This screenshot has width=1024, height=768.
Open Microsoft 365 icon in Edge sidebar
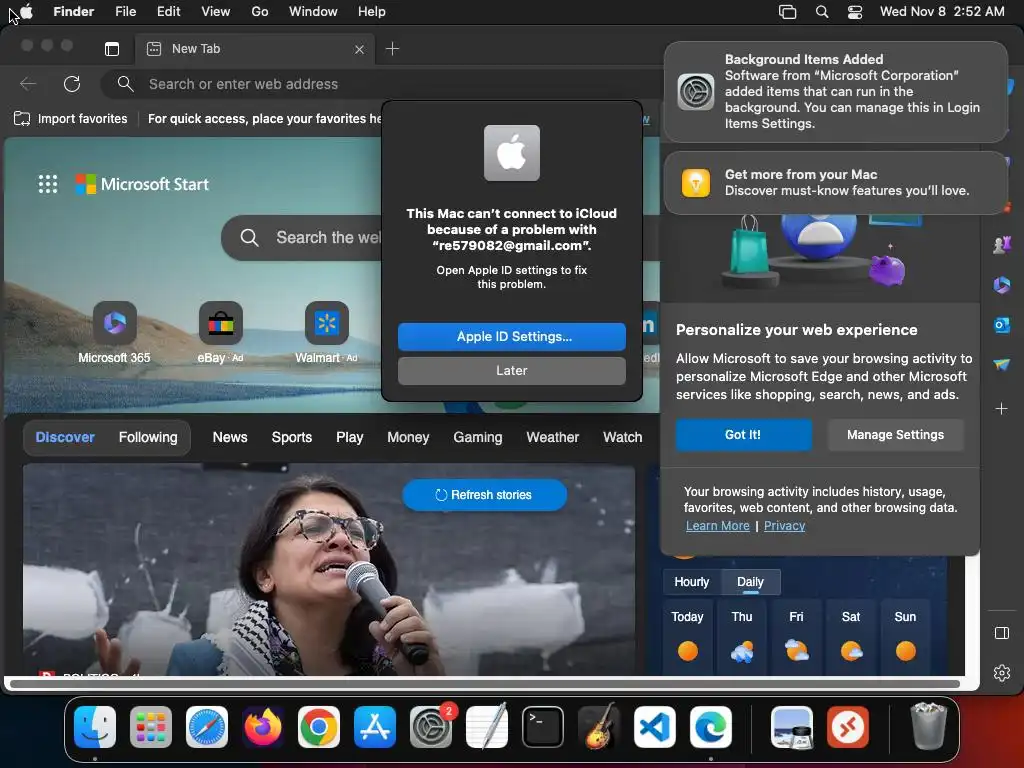tap(1002, 285)
